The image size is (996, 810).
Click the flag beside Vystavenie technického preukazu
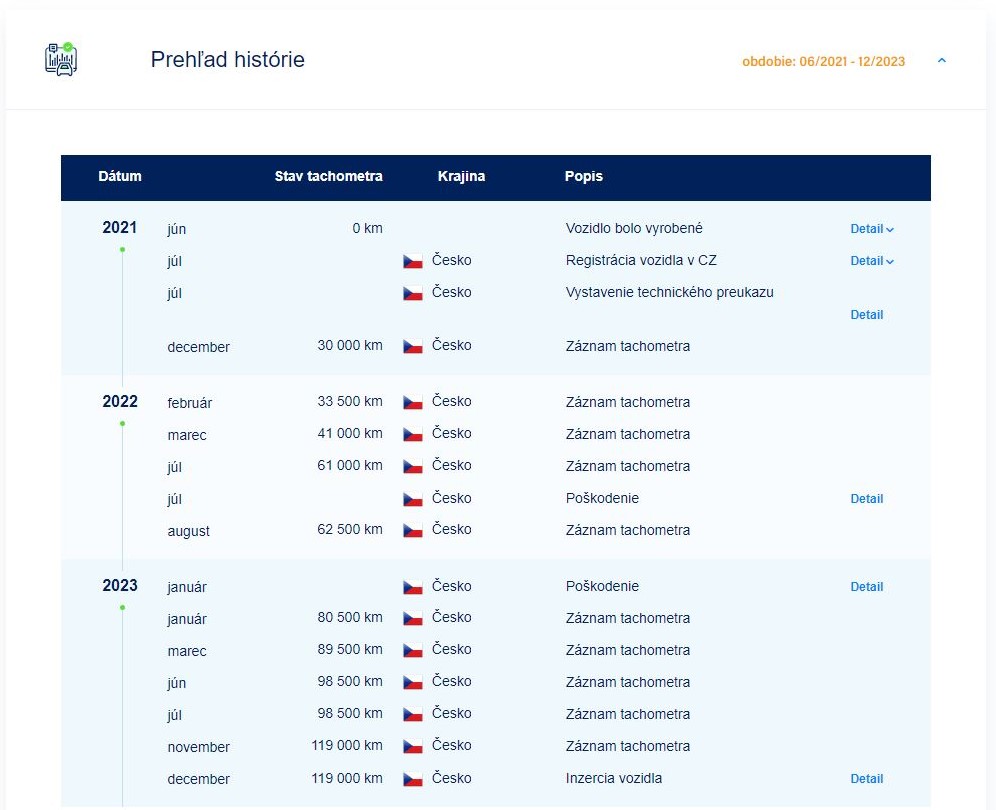[413, 293]
